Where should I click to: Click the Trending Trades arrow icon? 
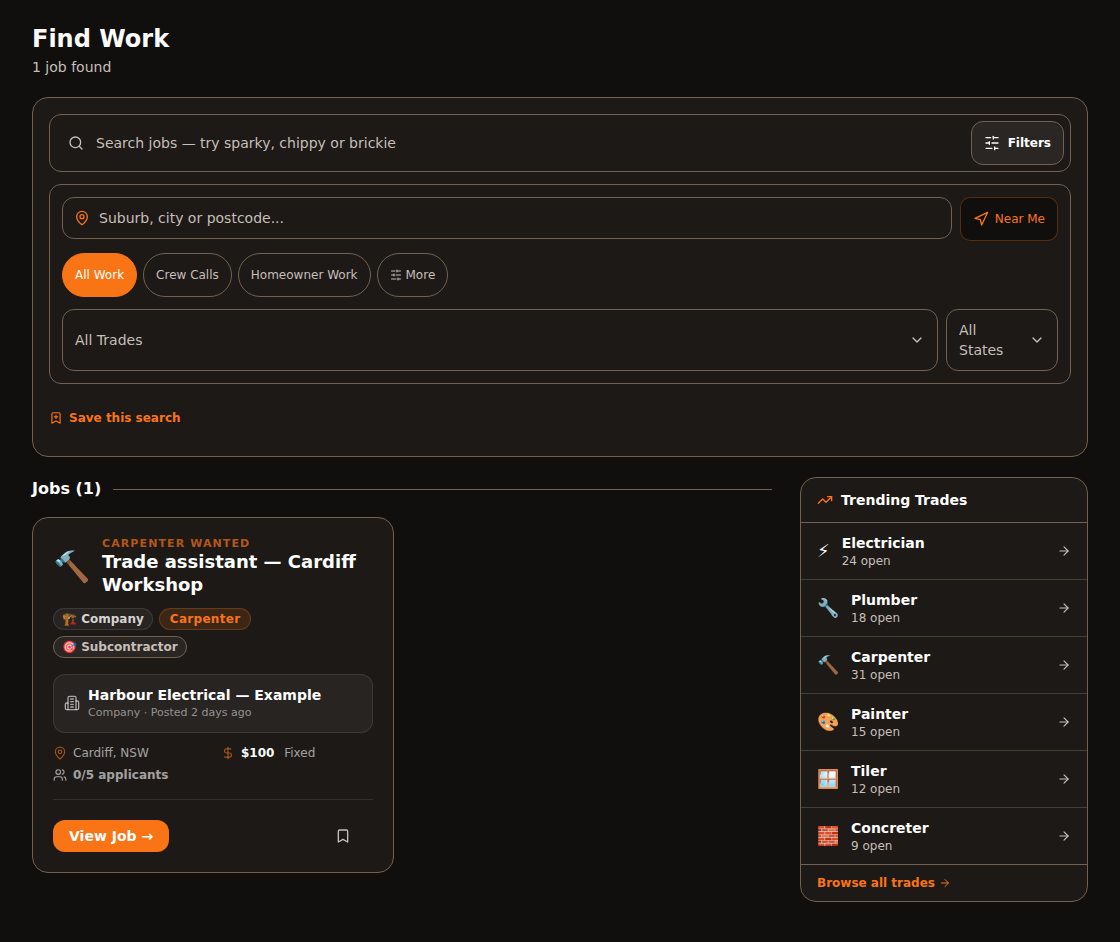coord(825,500)
